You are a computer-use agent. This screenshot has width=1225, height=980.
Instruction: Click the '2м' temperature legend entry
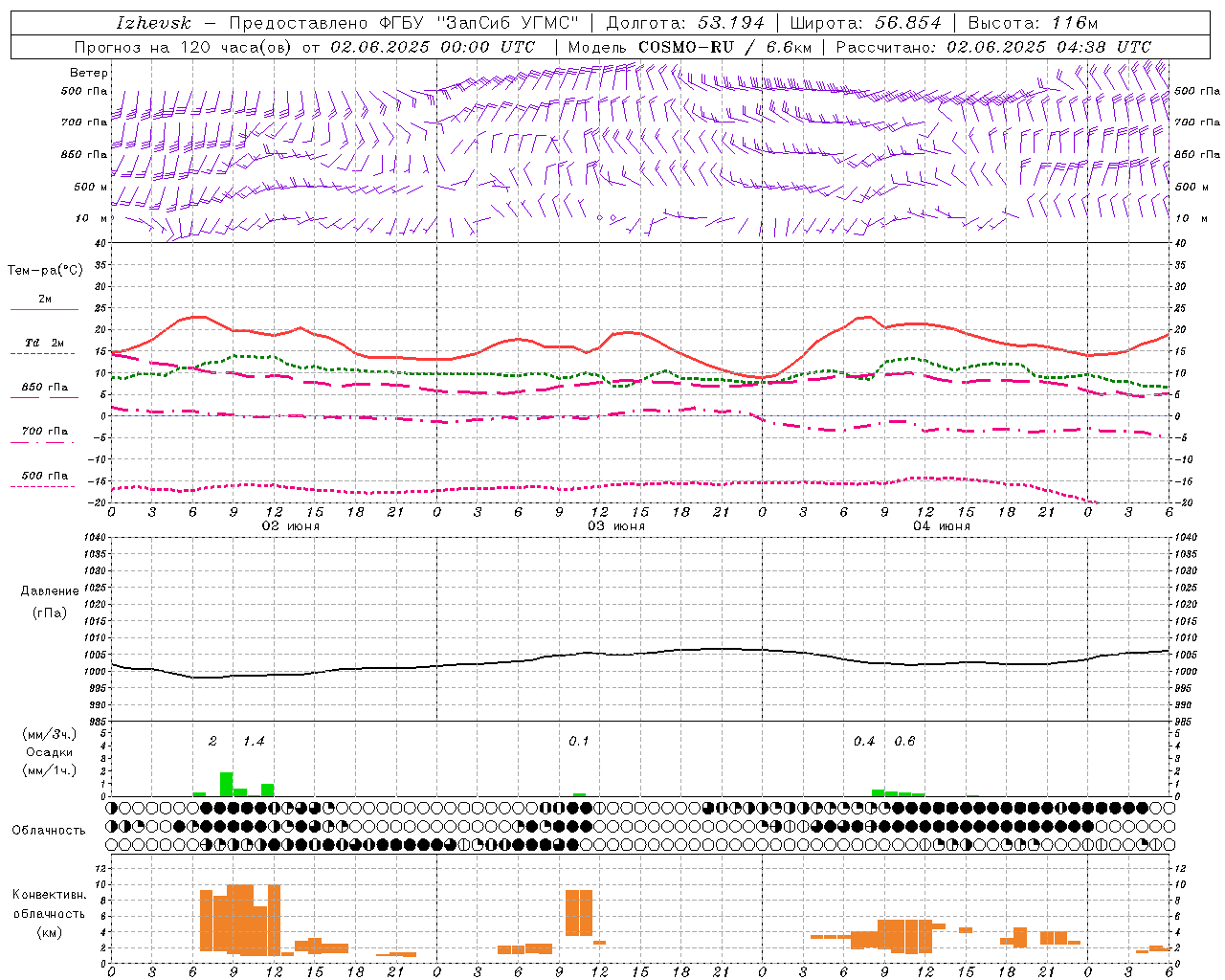pos(45,300)
